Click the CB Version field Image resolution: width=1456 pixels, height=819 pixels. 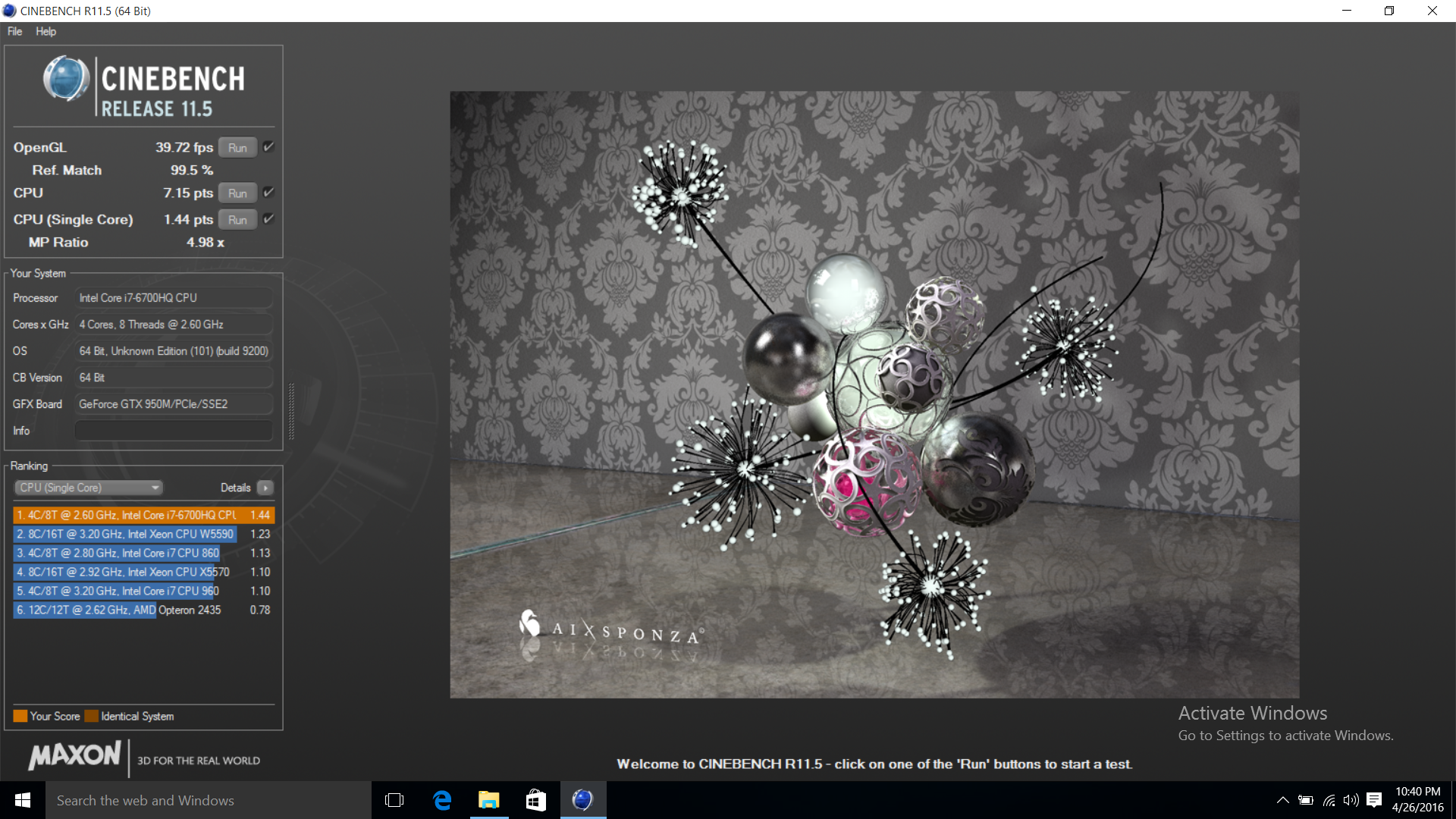coord(174,378)
